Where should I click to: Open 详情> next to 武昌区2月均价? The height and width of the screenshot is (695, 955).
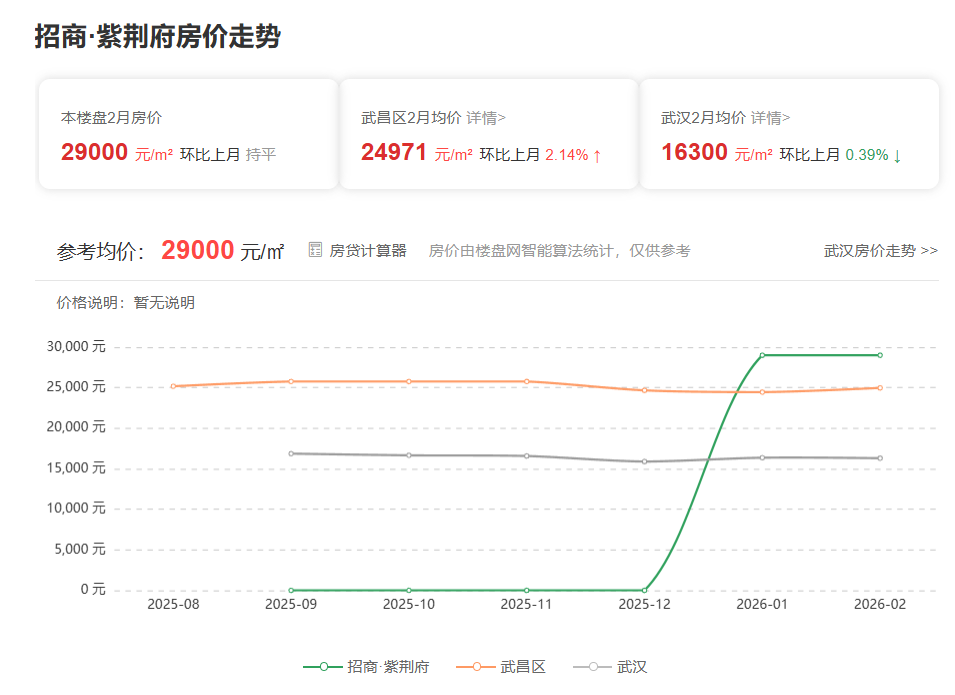(486, 118)
